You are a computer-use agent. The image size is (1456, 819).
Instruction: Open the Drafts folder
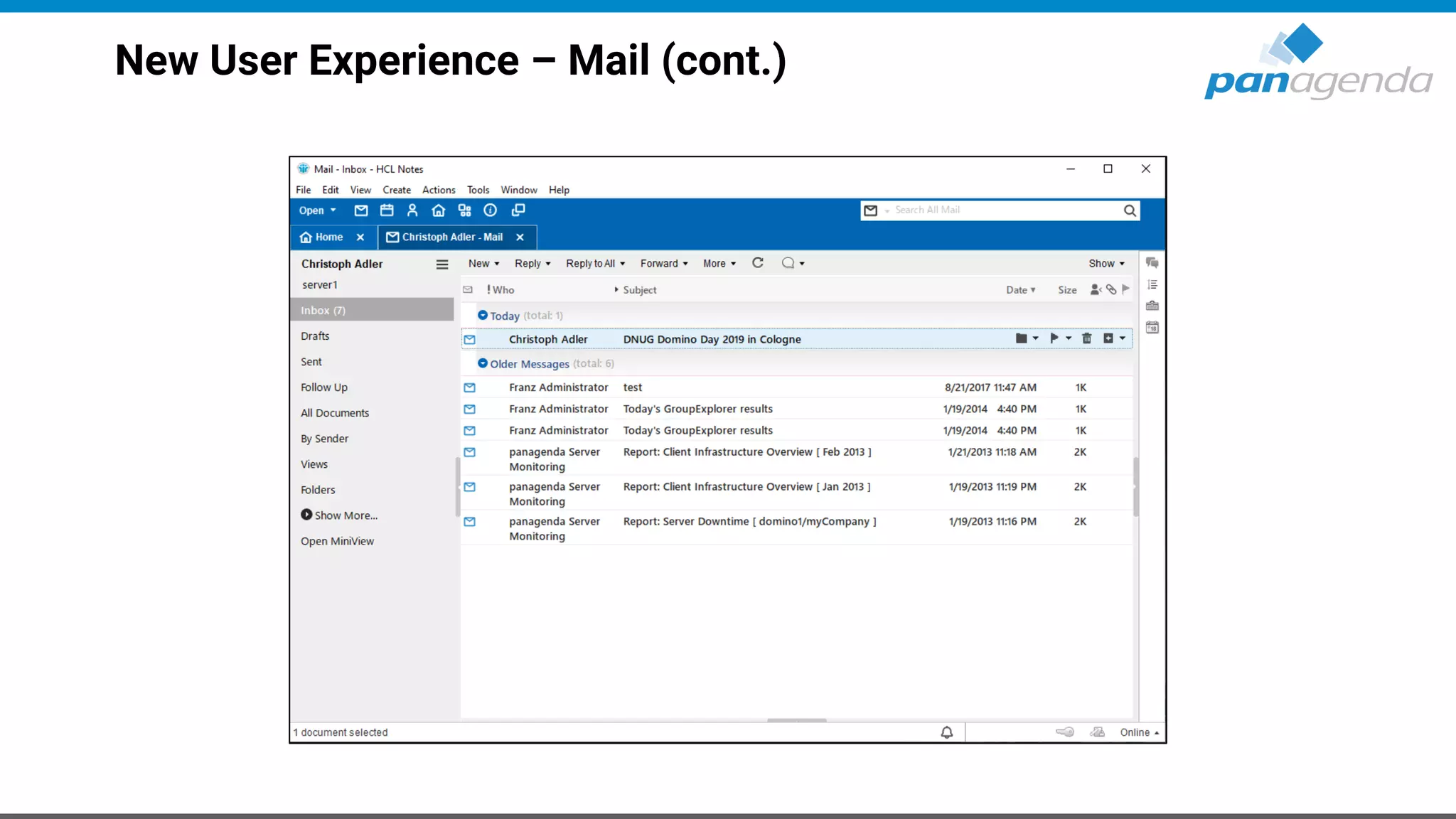coord(315,336)
